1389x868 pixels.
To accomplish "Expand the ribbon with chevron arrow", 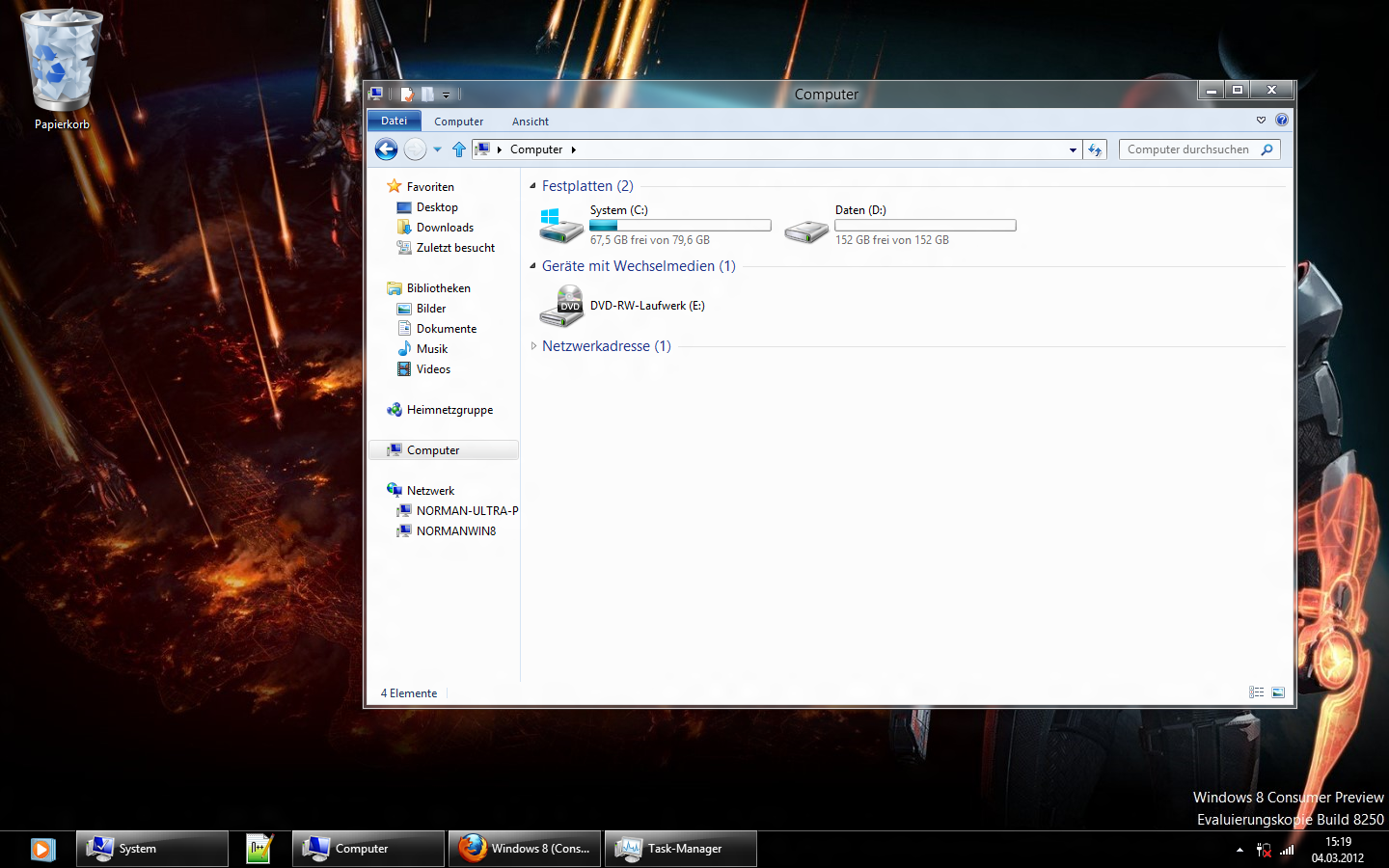I will tap(1261, 121).
